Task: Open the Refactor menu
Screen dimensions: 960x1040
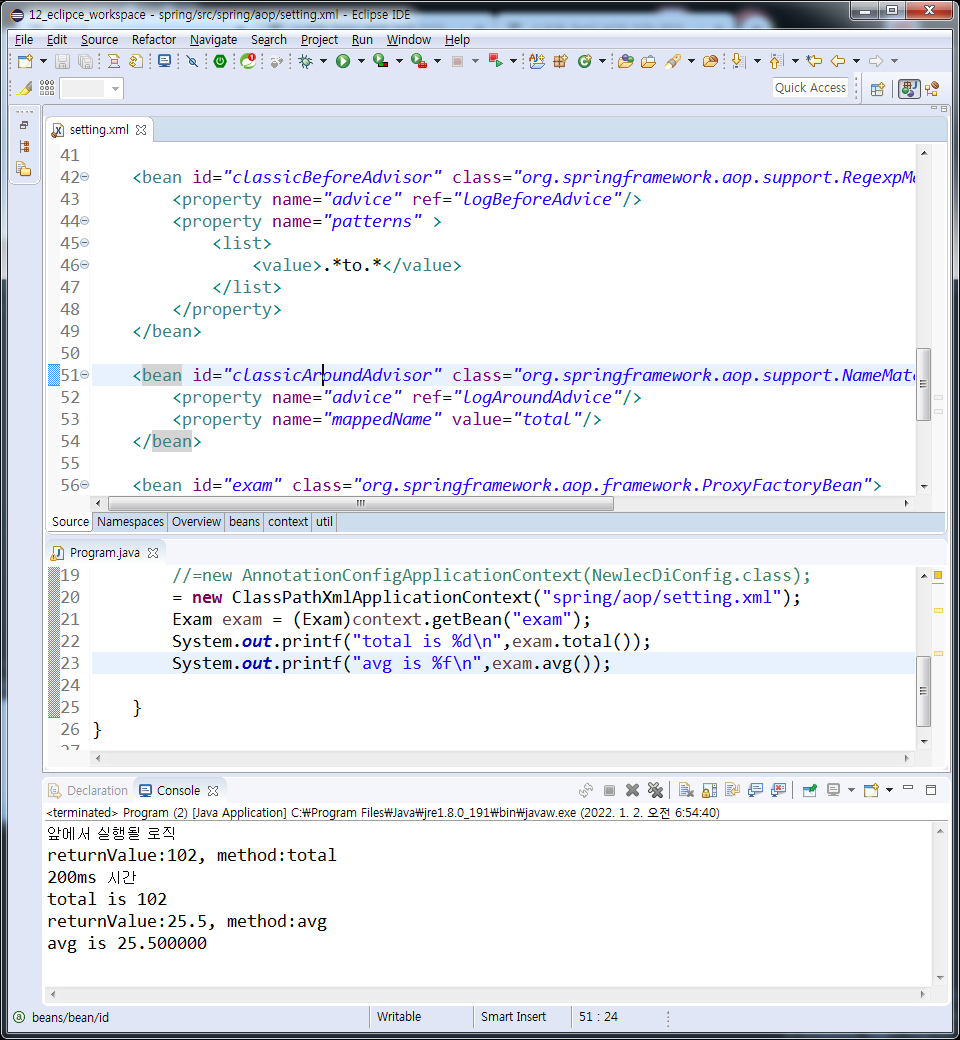Action: point(154,40)
